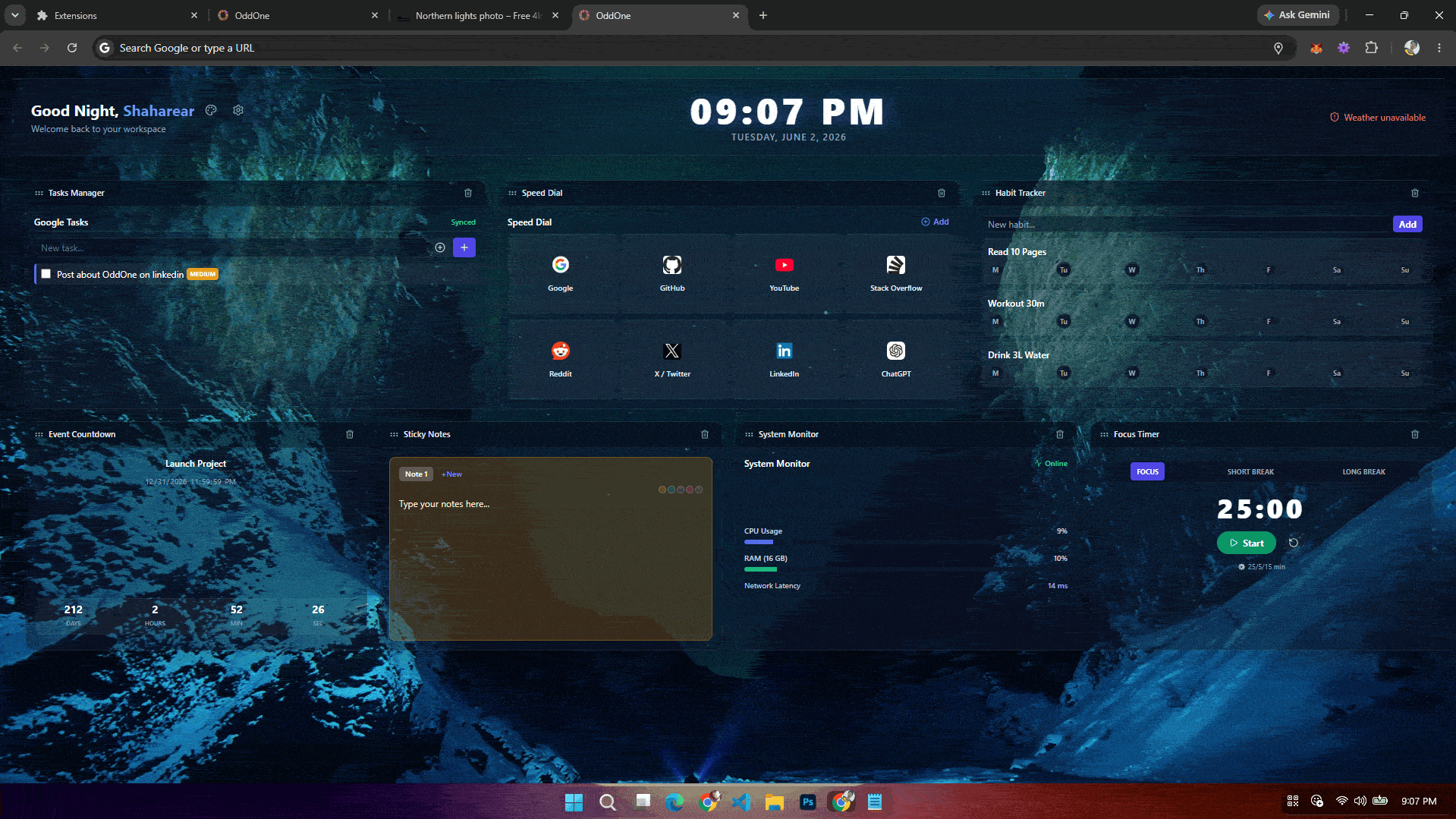Open the theme palette icon beside the greeting
The width and height of the screenshot is (1456, 819).
[211, 110]
